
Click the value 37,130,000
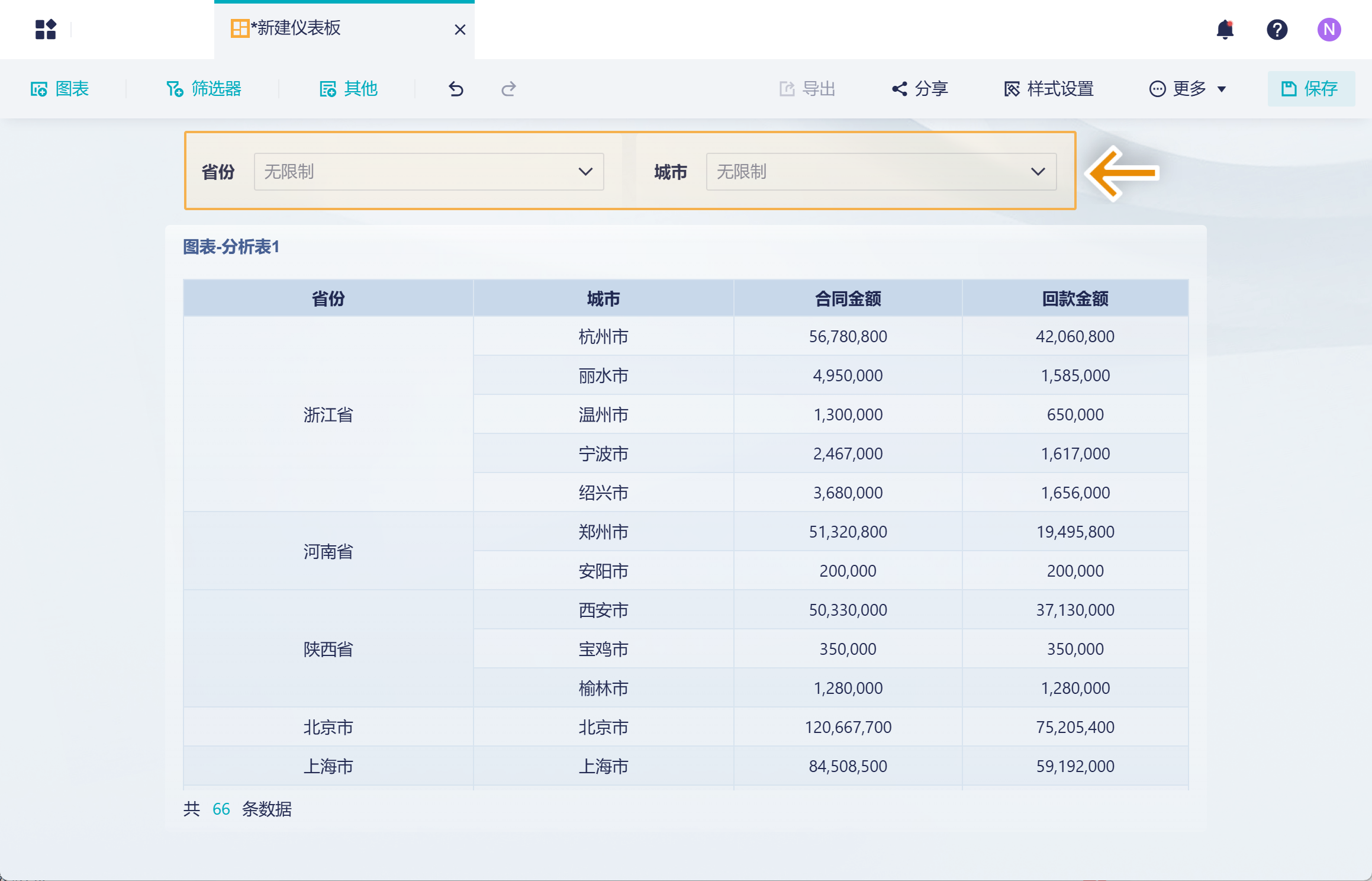1075,610
